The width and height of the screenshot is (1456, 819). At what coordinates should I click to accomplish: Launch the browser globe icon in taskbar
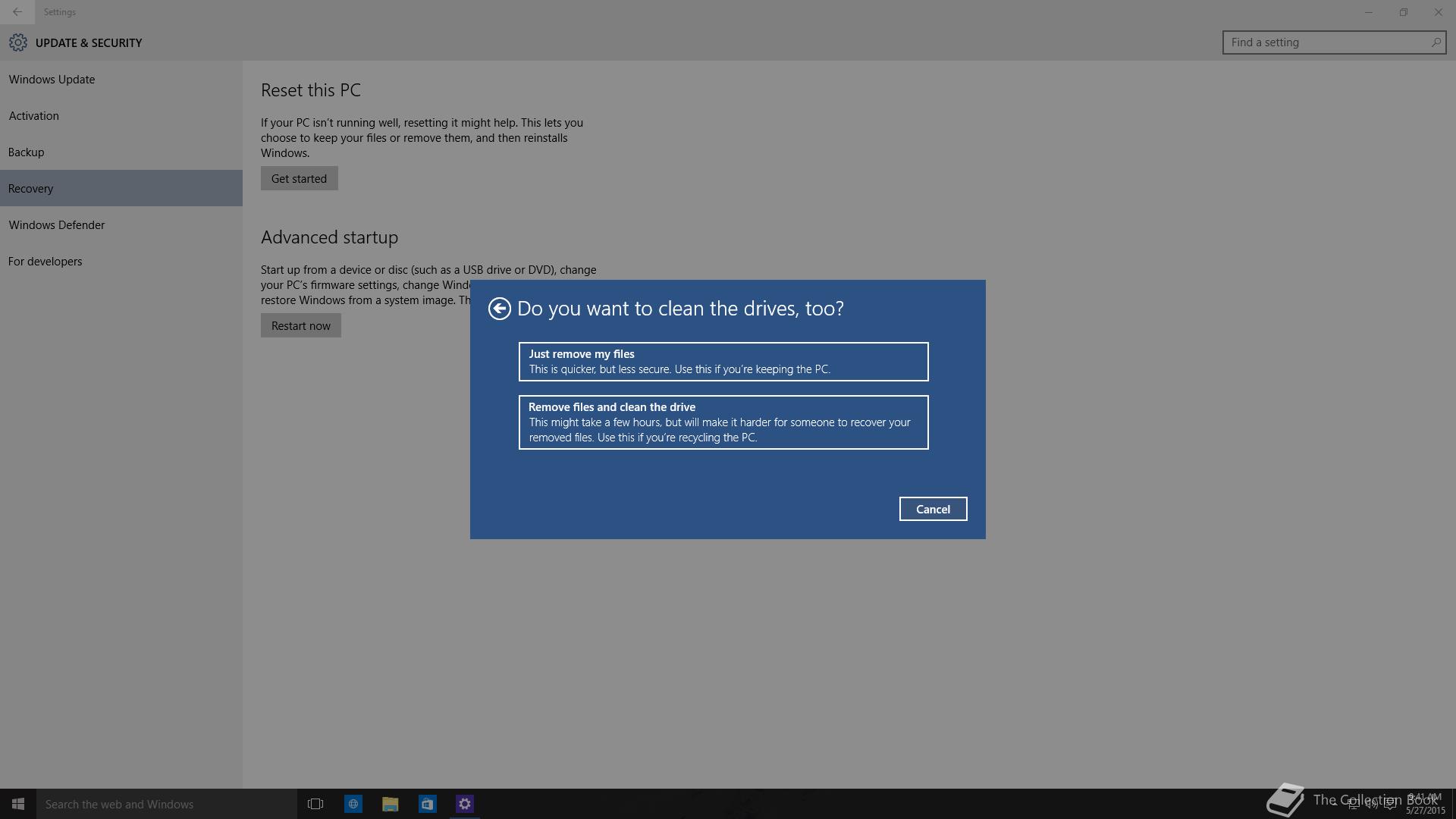point(353,804)
